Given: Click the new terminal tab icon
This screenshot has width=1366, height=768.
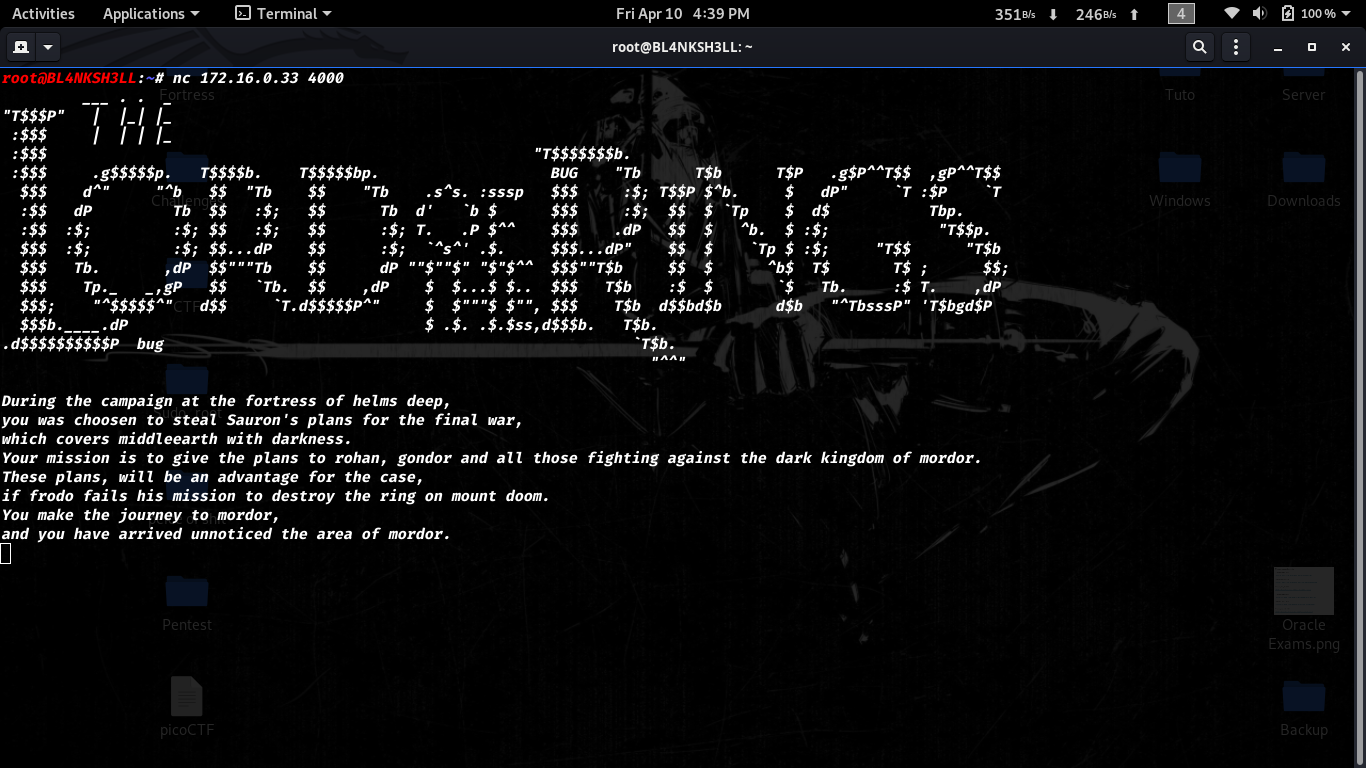Looking at the screenshot, I should click(20, 47).
